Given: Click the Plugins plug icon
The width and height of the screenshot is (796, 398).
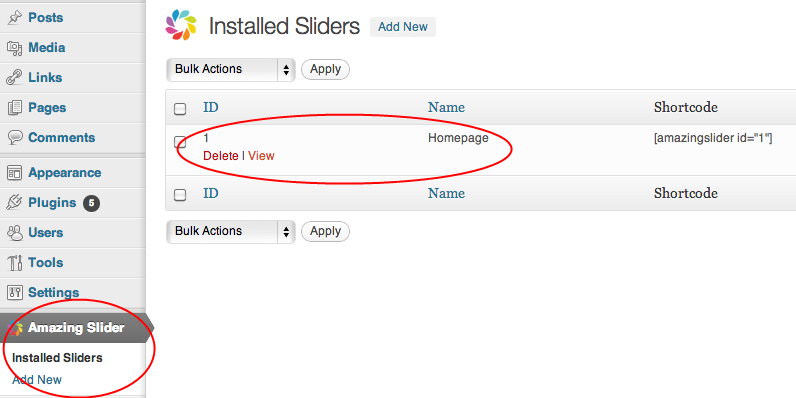Looking at the screenshot, I should point(14,203).
